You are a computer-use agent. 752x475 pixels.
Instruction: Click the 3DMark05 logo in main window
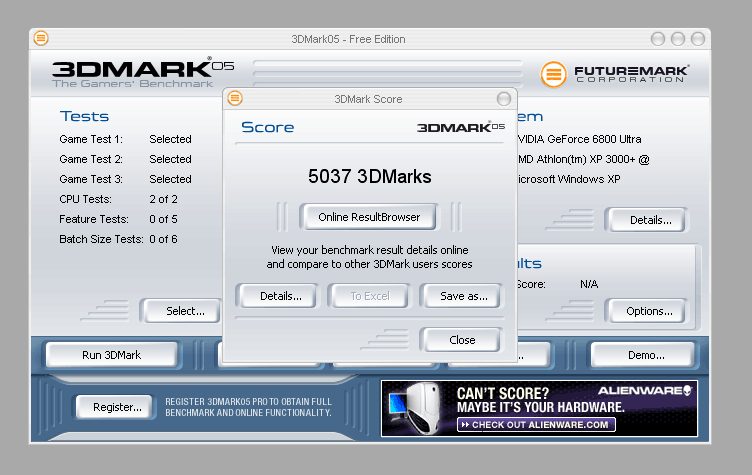pyautogui.click(x=143, y=72)
